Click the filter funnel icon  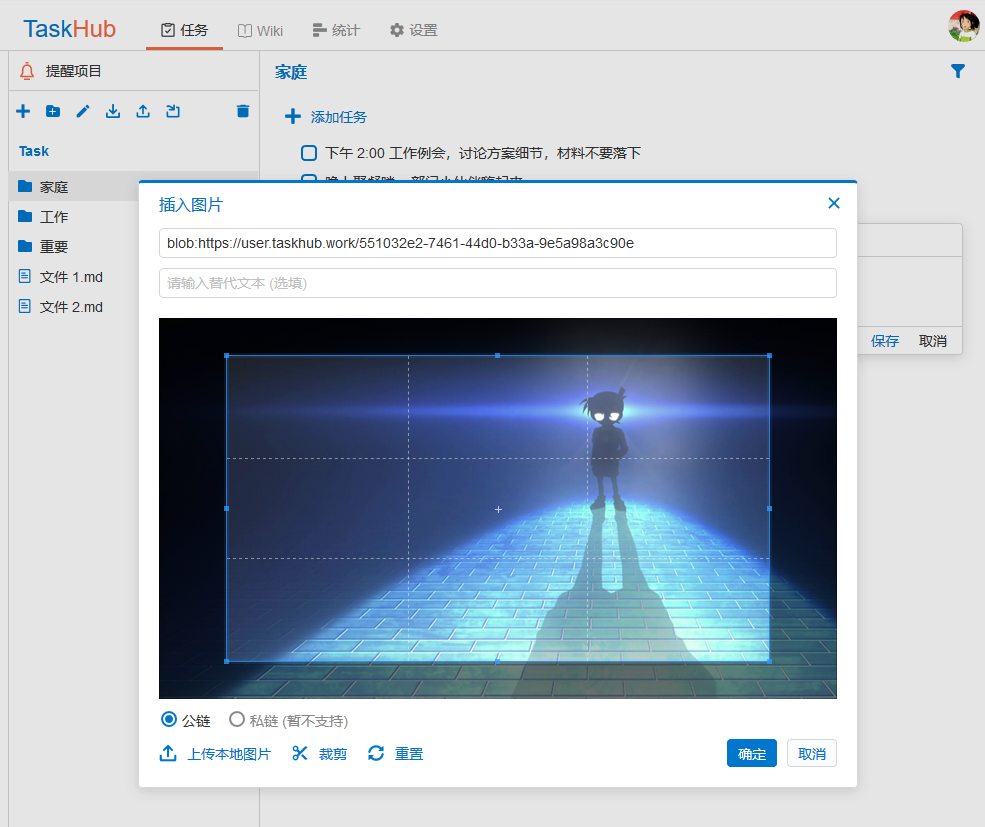[957, 72]
